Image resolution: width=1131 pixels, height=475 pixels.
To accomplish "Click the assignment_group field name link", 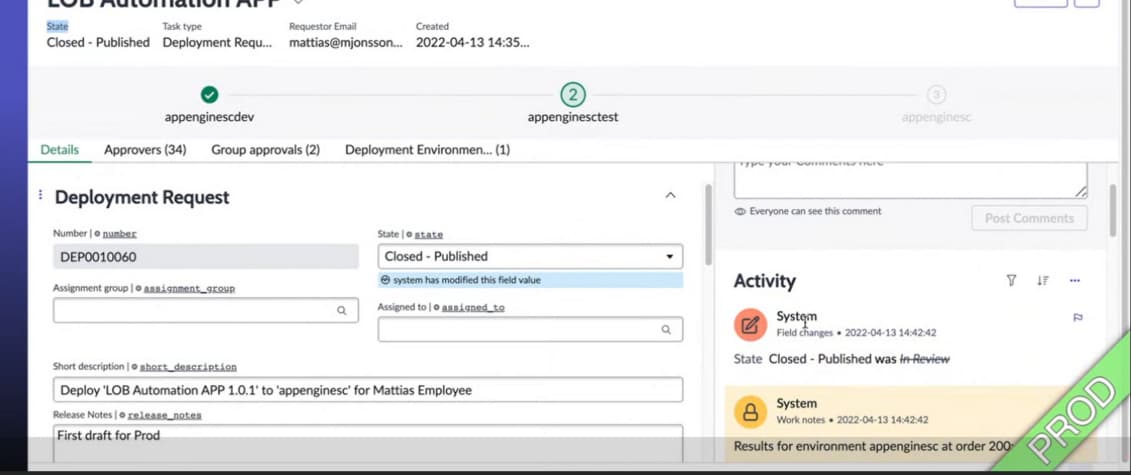I will [190, 288].
